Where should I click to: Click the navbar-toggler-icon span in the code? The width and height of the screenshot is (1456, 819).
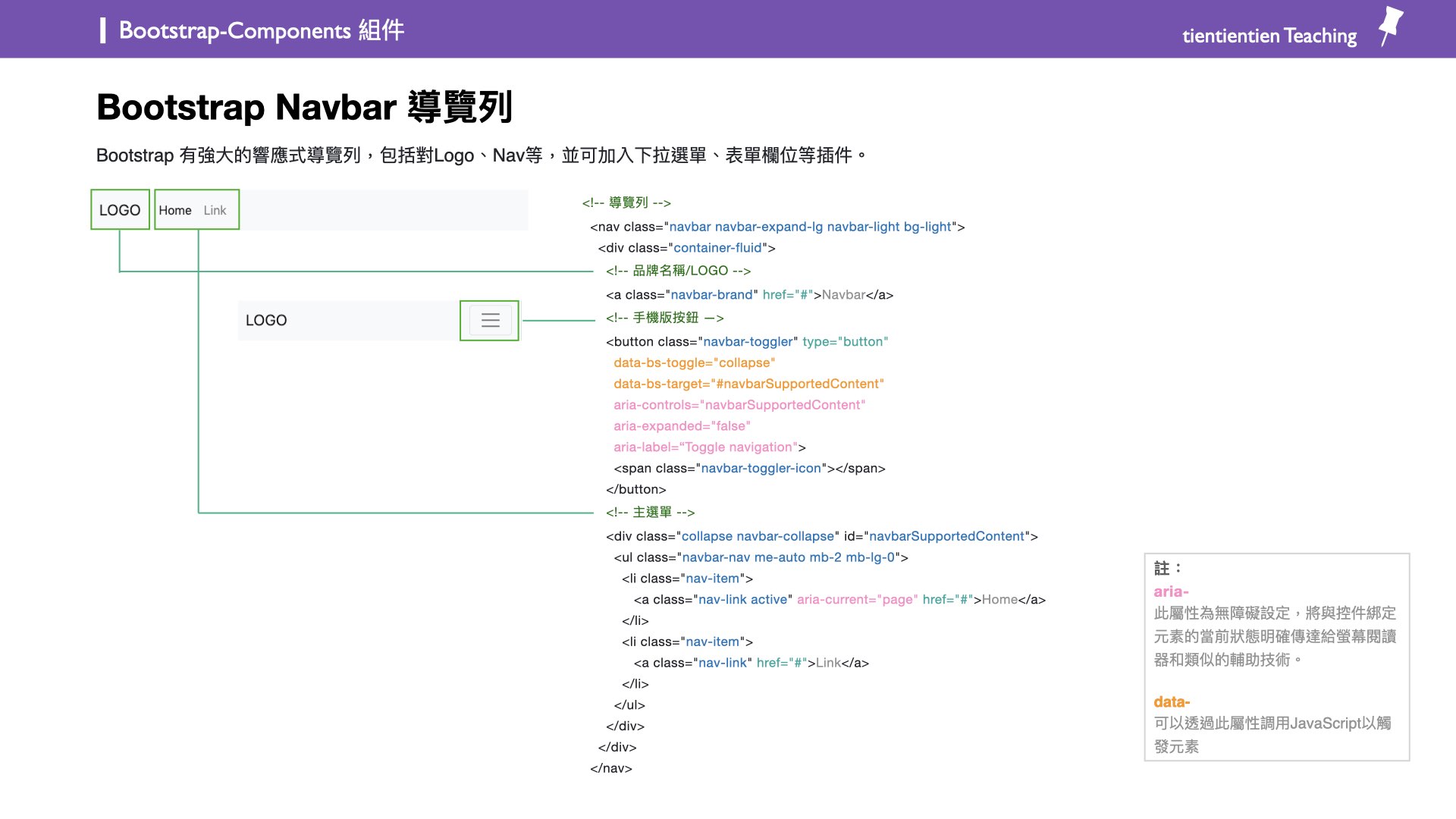point(761,468)
